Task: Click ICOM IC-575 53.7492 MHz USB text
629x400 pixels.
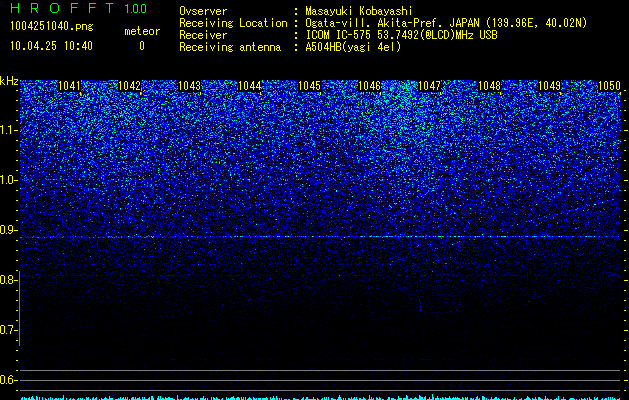Action: (402, 35)
